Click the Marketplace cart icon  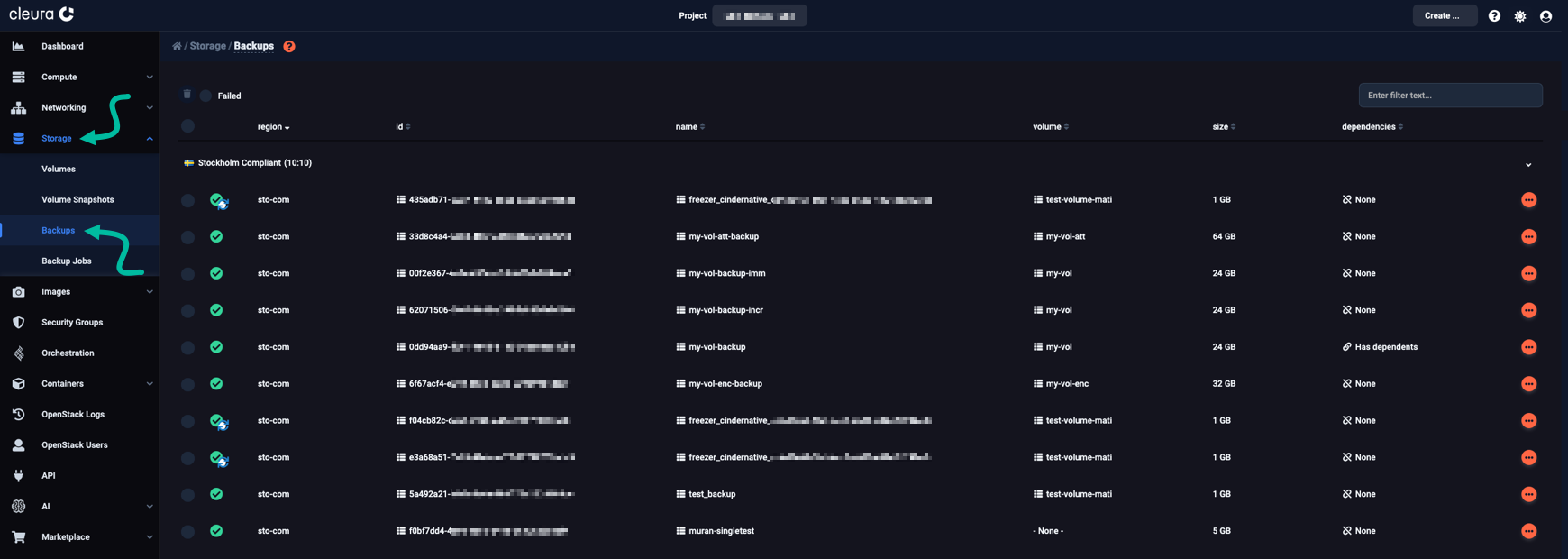click(18, 537)
